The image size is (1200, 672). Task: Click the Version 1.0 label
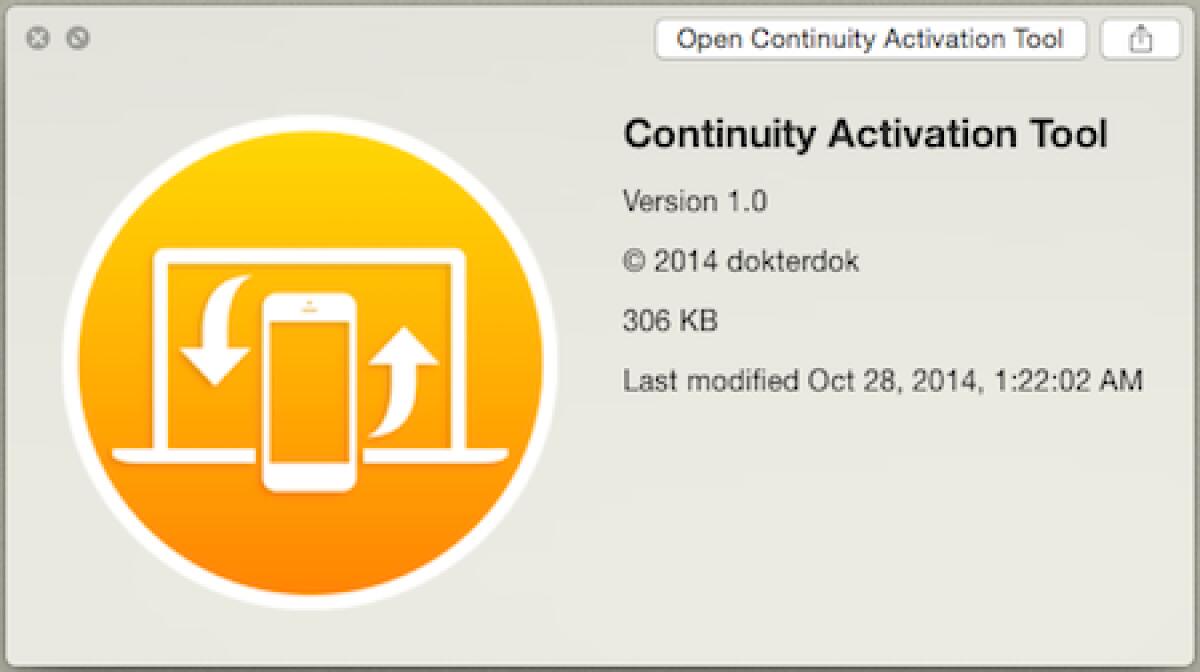tap(695, 201)
